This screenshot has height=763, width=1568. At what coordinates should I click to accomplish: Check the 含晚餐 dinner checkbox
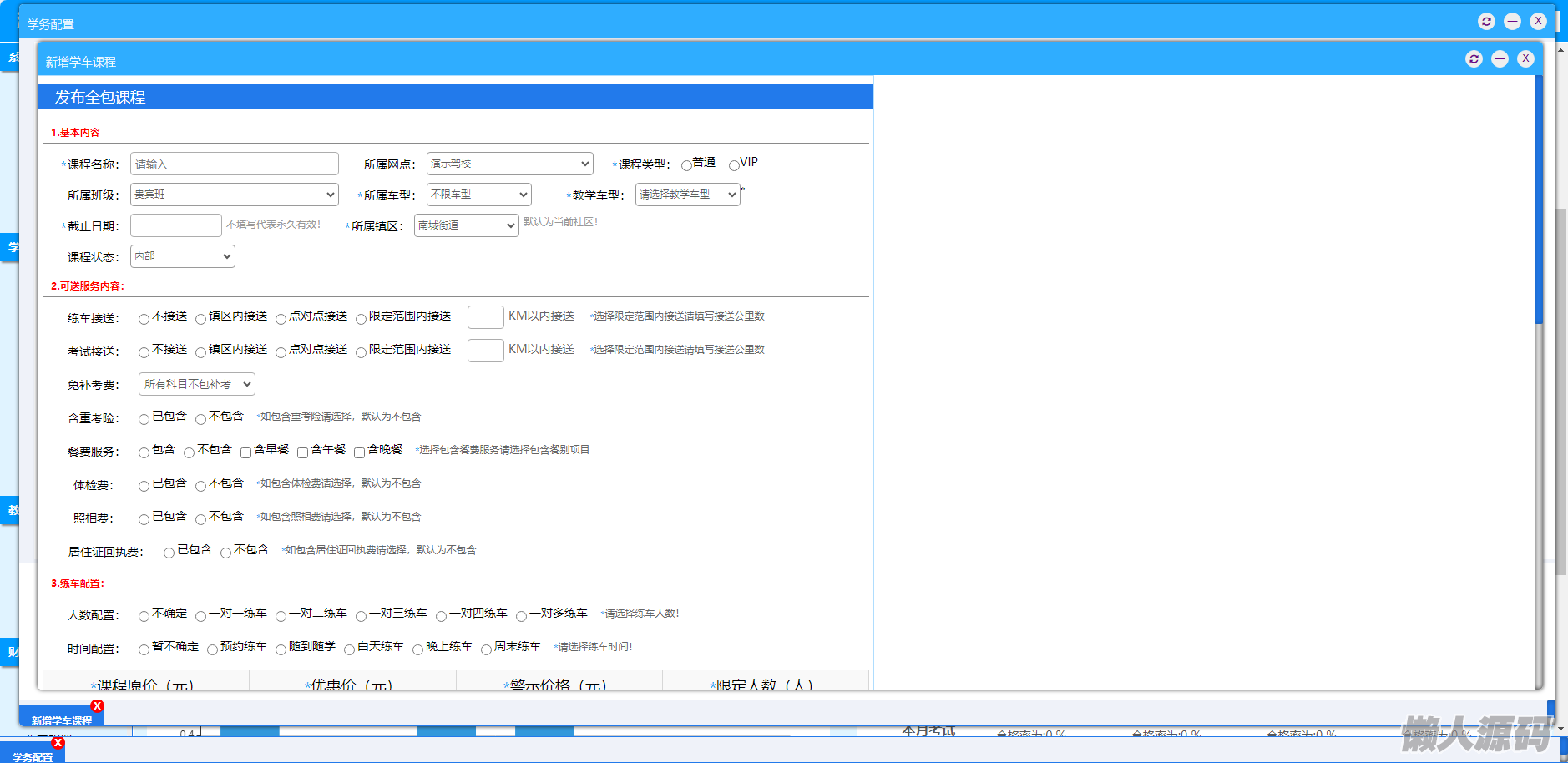pyautogui.click(x=360, y=452)
